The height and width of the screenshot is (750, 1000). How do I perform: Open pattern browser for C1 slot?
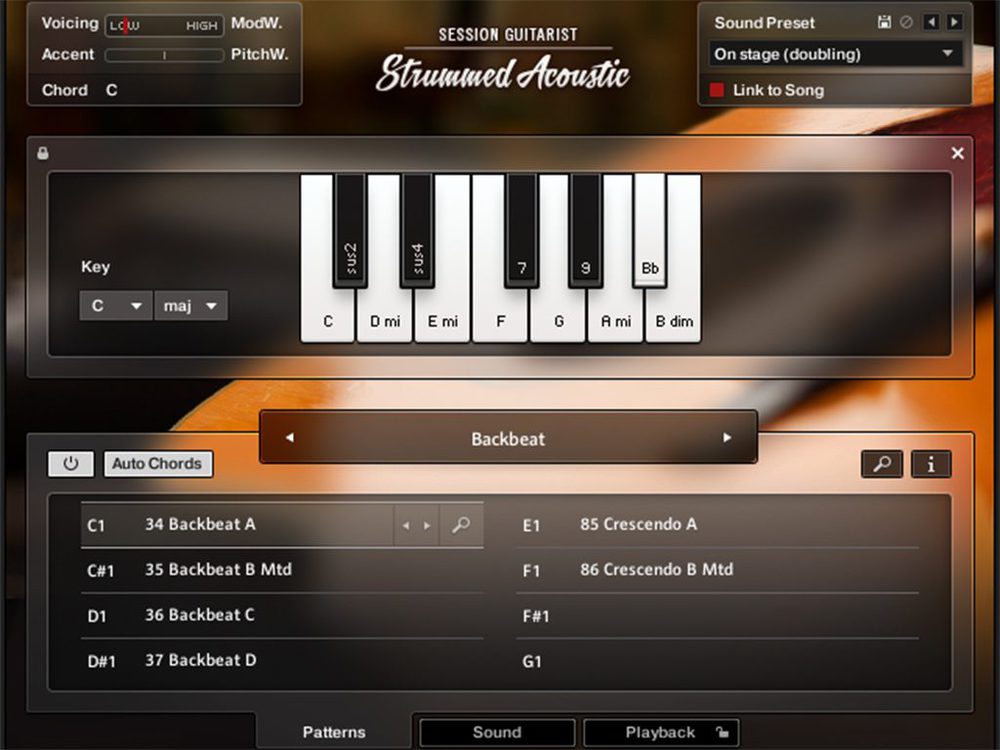point(461,526)
